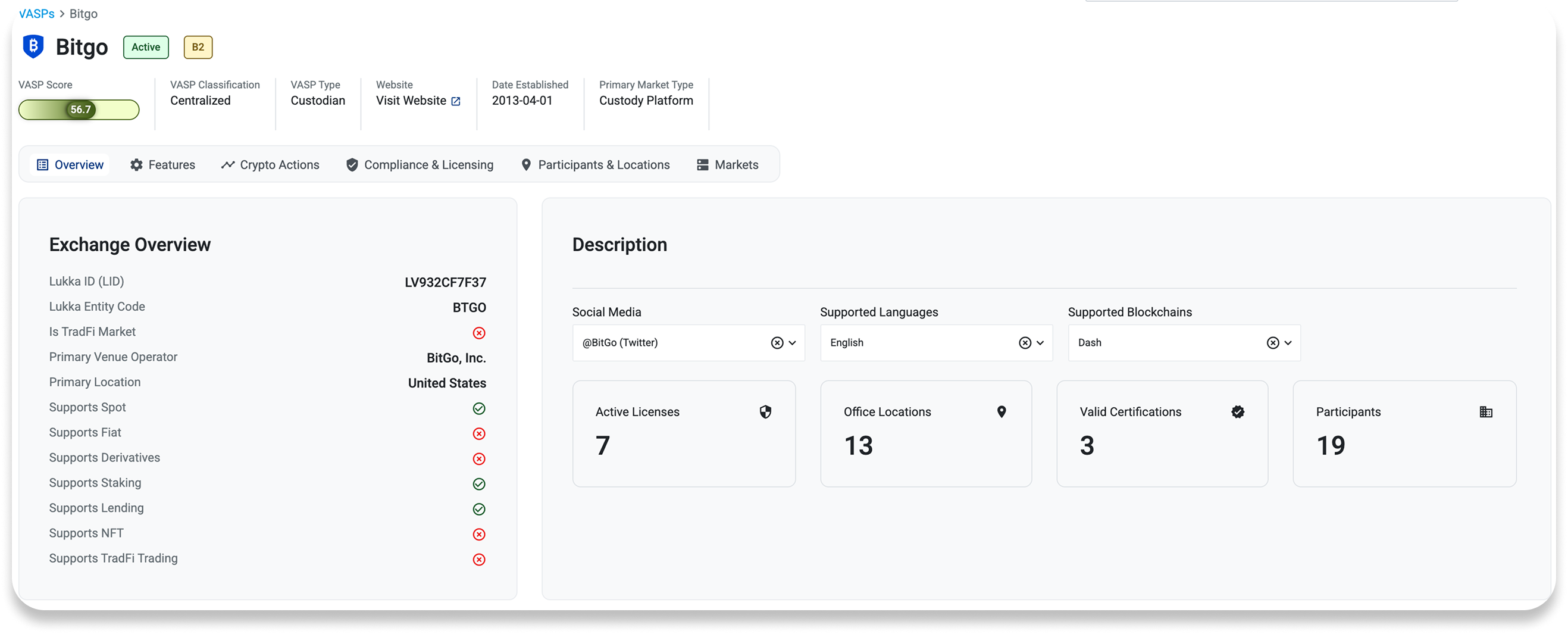
Task: Click the Is TradFi Market red cross indicator
Action: point(479,333)
